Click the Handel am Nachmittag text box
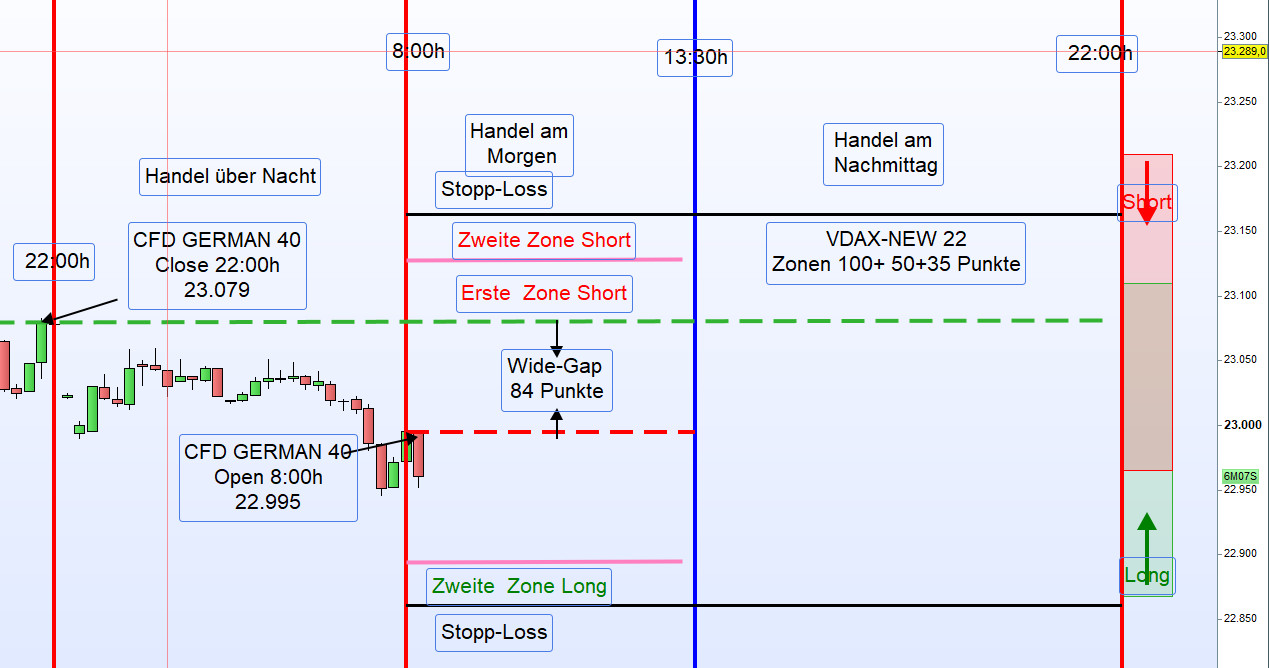 885,154
